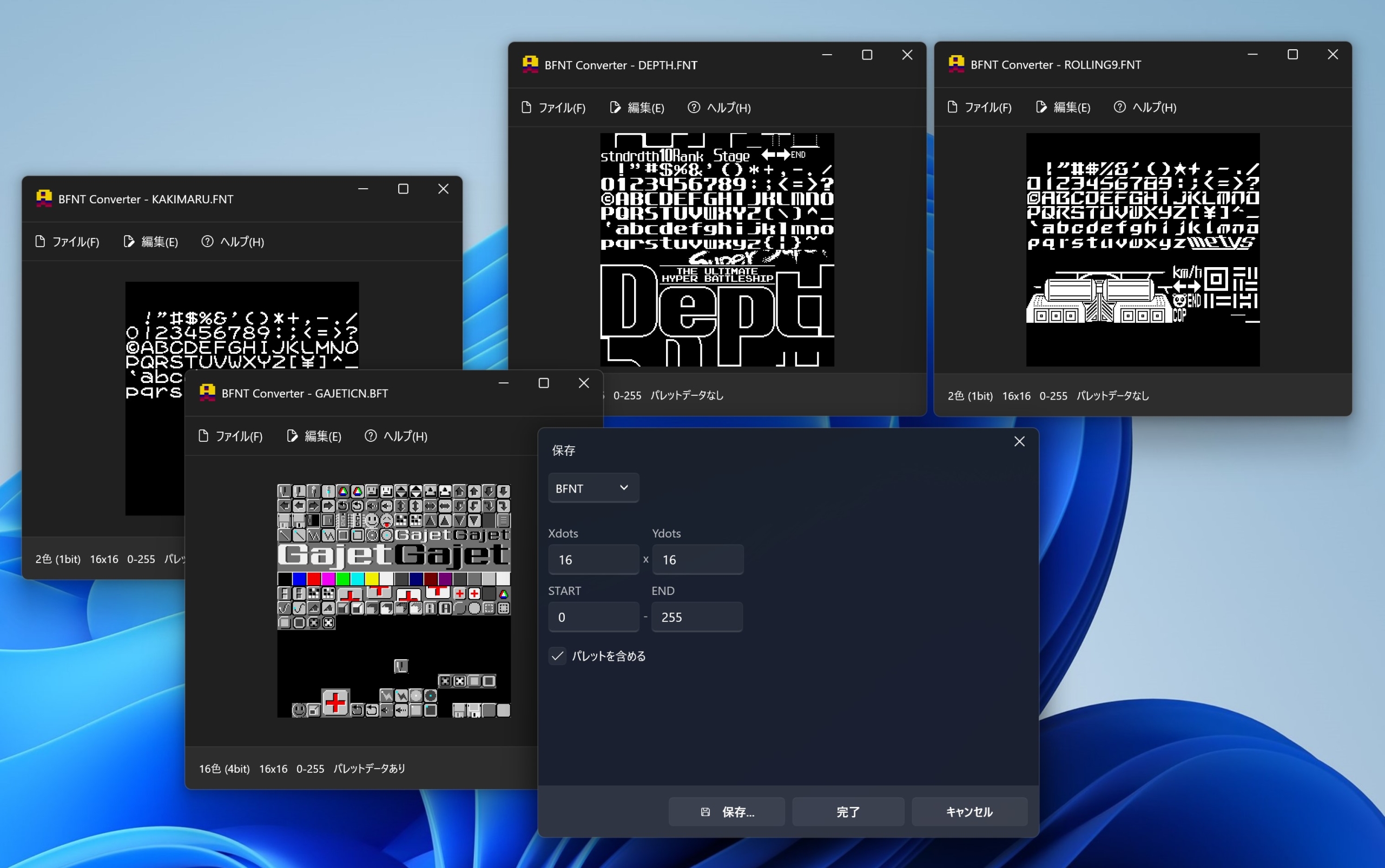Click the red swatch in GAJETICN palette row
1385x868 pixels.
pyautogui.click(x=314, y=579)
